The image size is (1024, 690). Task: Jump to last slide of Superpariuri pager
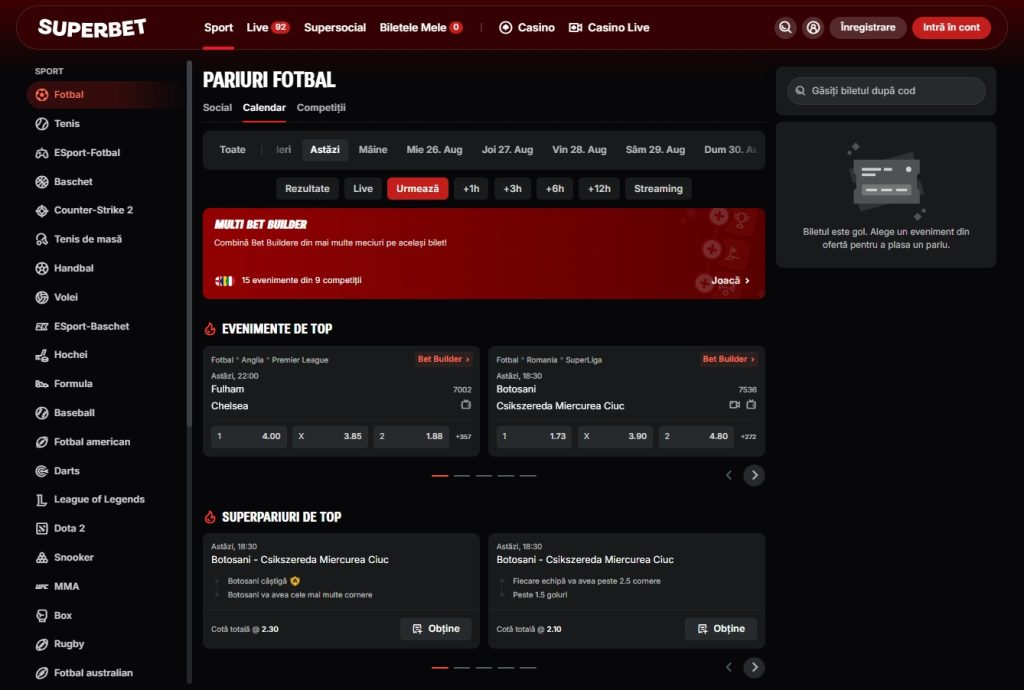pos(528,668)
